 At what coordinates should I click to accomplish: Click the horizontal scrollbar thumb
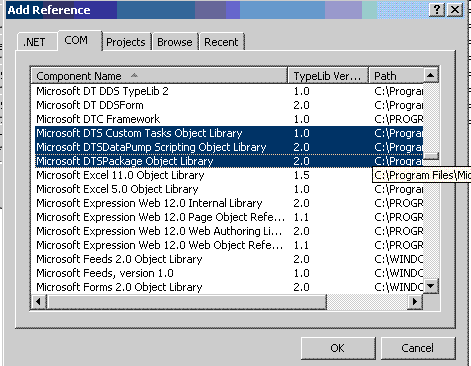[187, 302]
